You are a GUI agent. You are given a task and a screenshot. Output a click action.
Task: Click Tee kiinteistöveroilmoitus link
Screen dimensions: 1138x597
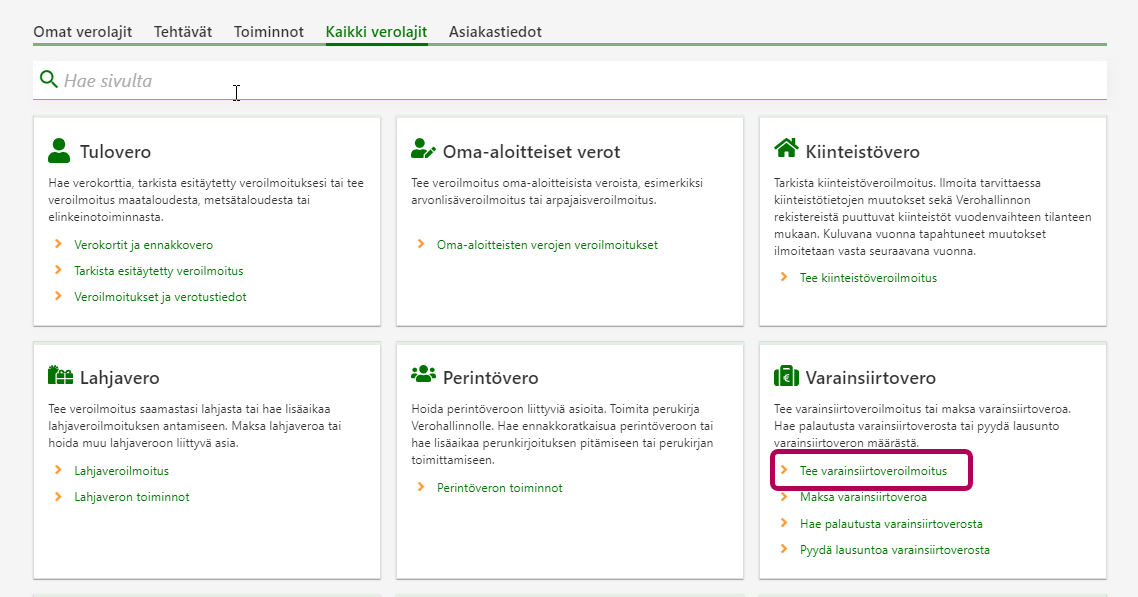(868, 278)
